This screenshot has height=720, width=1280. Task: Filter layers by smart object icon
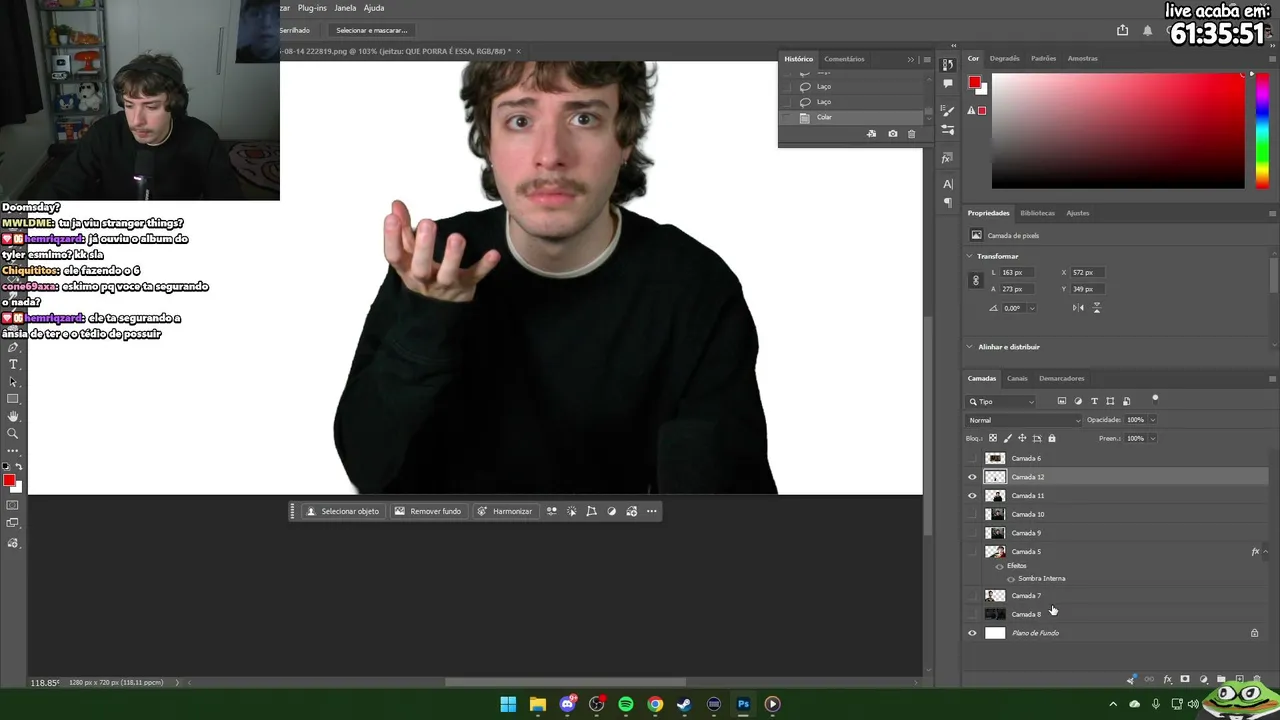[1126, 401]
